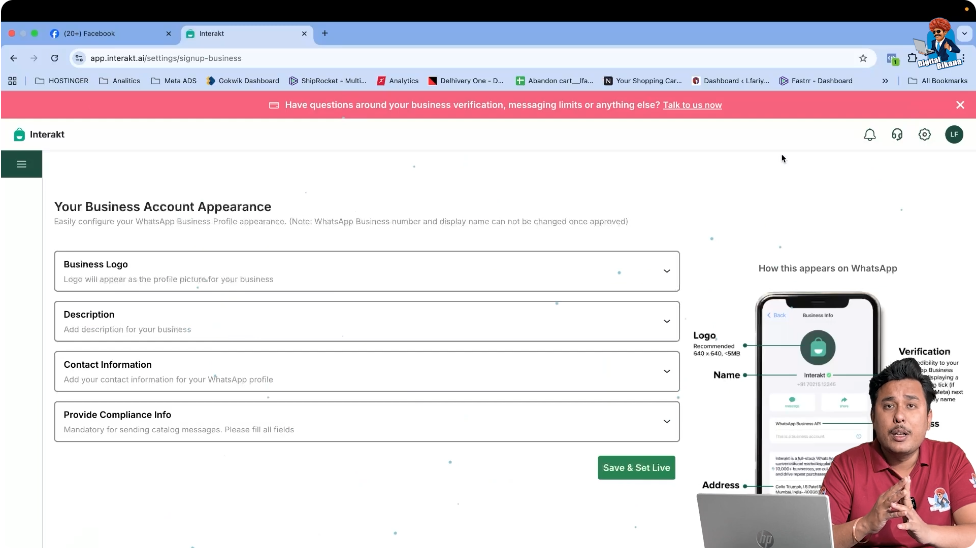Open the tab search dropdown arrow
Viewport: 978px width, 549px height.
point(964,34)
